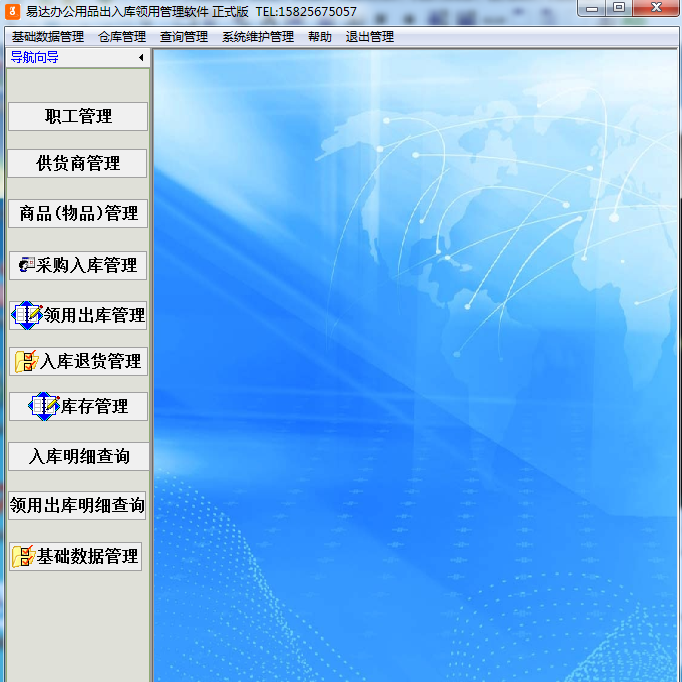Click the notebook icon on 库存管理
Viewport: 682px width, 682px height.
click(x=44, y=406)
